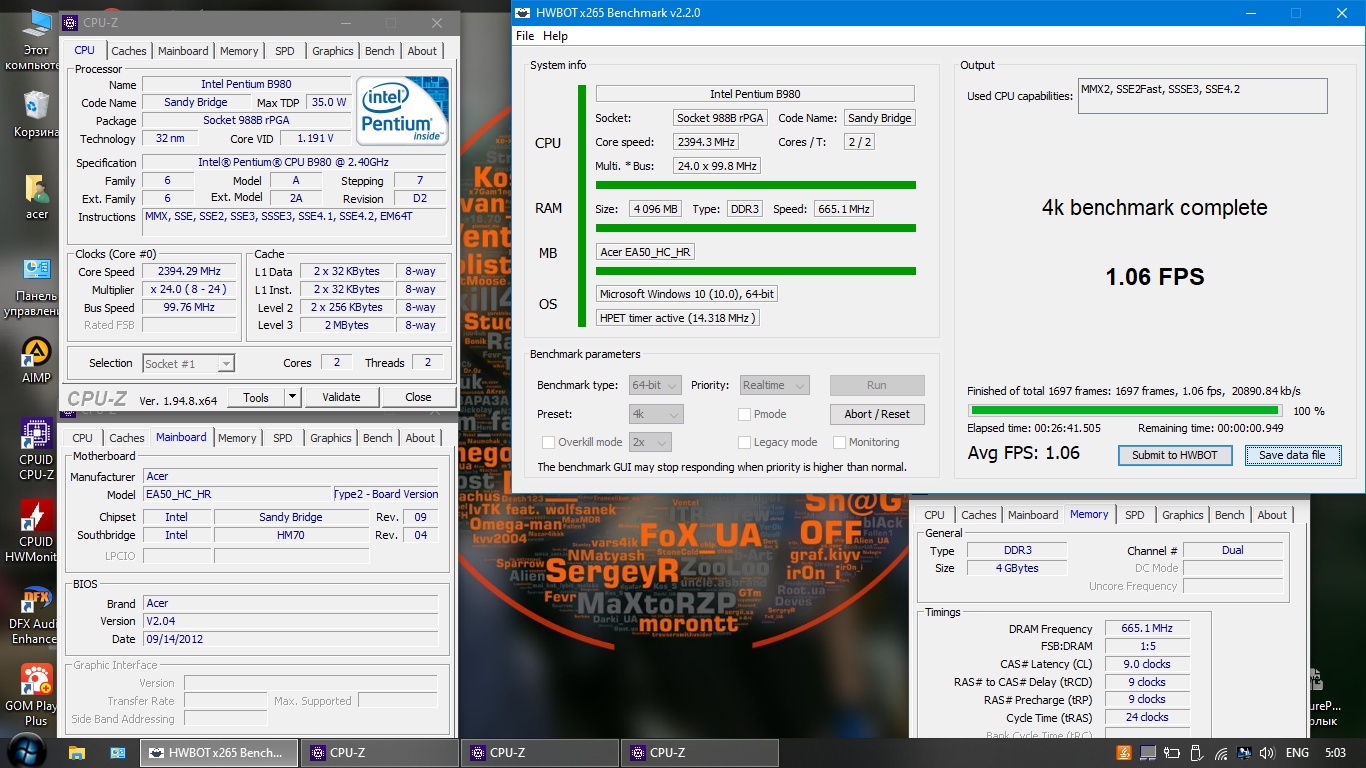
Task: Click the Validate button in CPU-Z
Action: tap(341, 397)
